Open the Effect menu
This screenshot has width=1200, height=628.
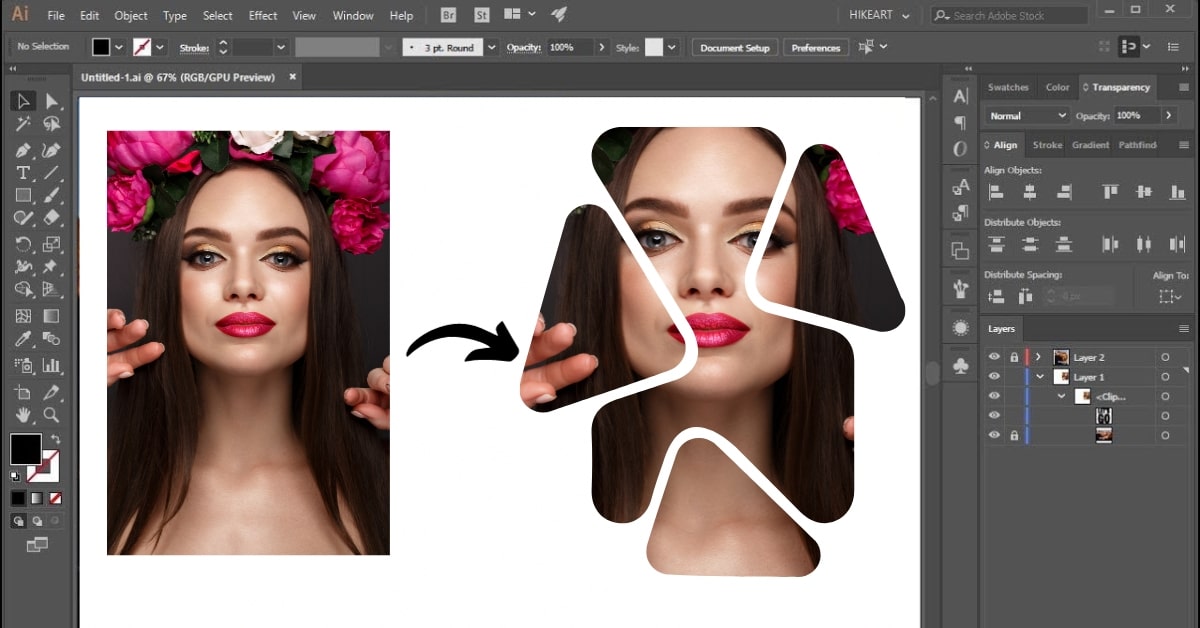point(263,16)
